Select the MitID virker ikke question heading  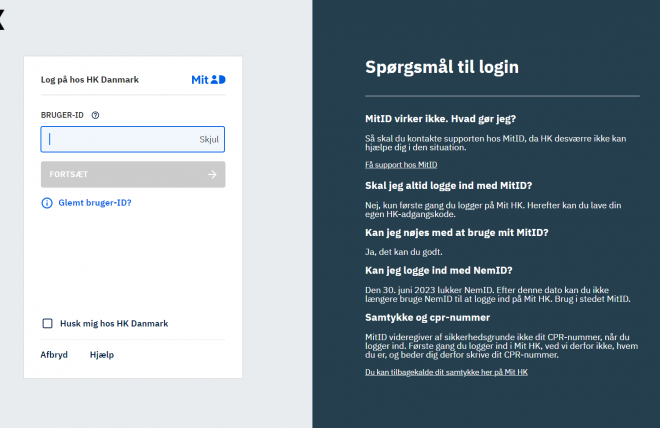pos(440,119)
